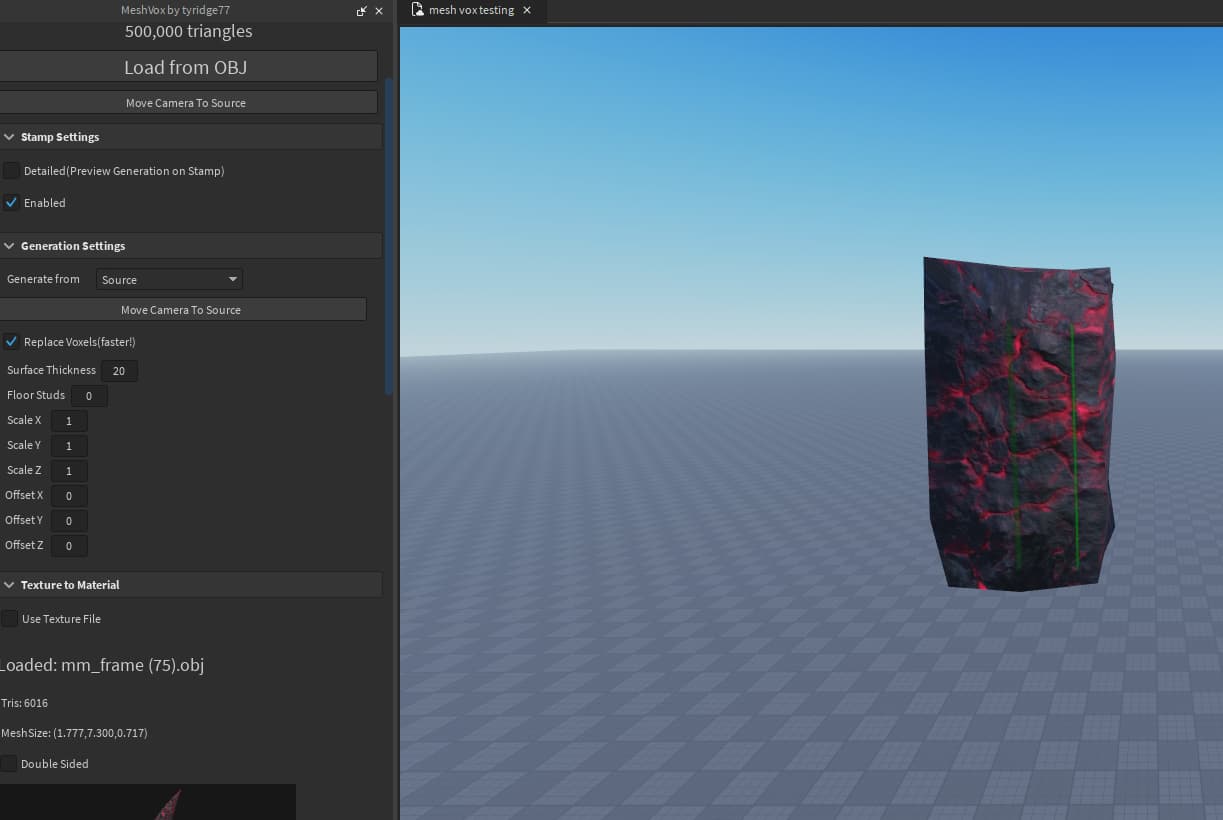Screen dimensions: 1223x820
Task: Click the Load from OBJ button
Action: click(186, 66)
